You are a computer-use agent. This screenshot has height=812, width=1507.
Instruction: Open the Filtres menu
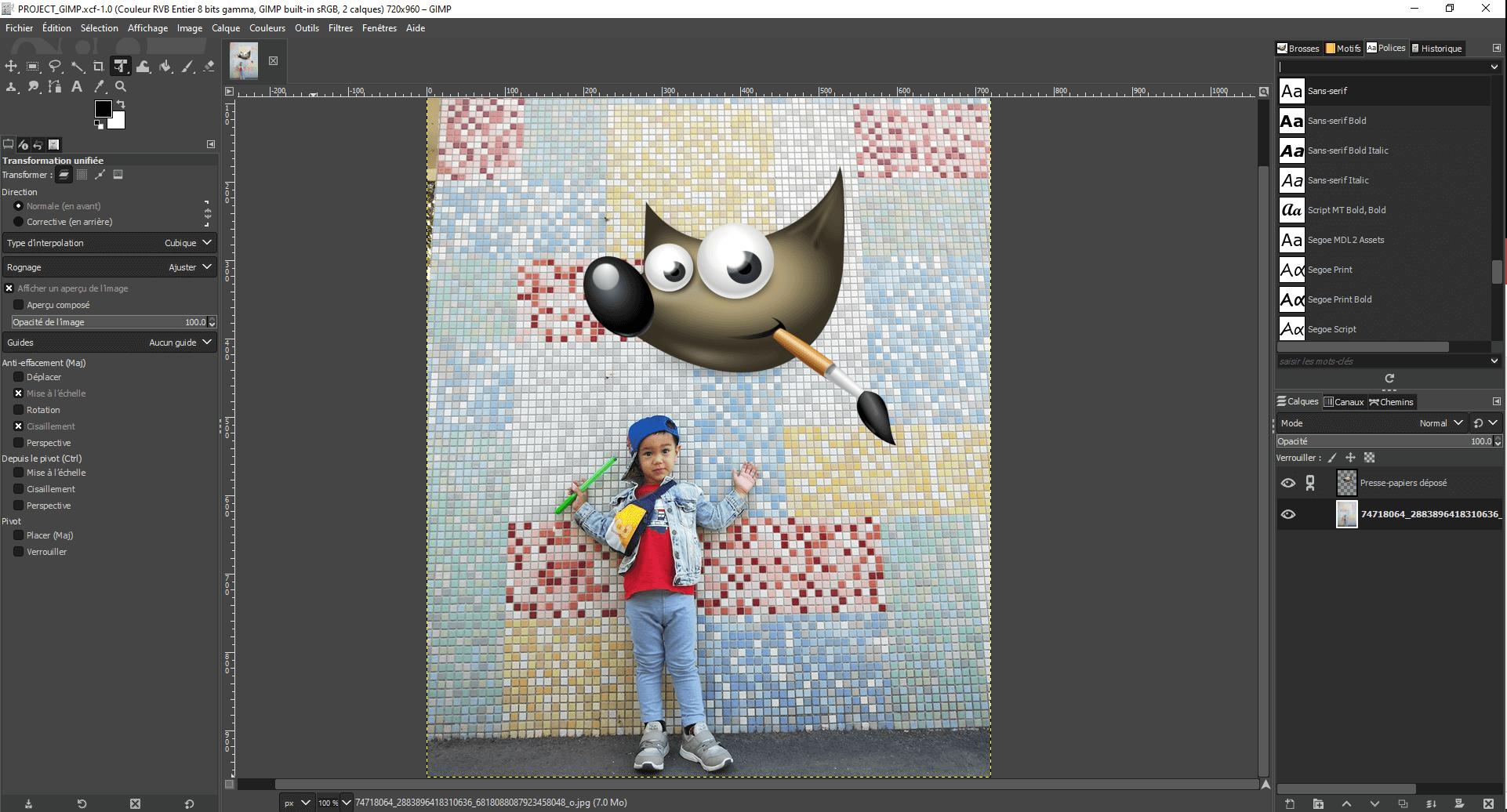(x=340, y=28)
